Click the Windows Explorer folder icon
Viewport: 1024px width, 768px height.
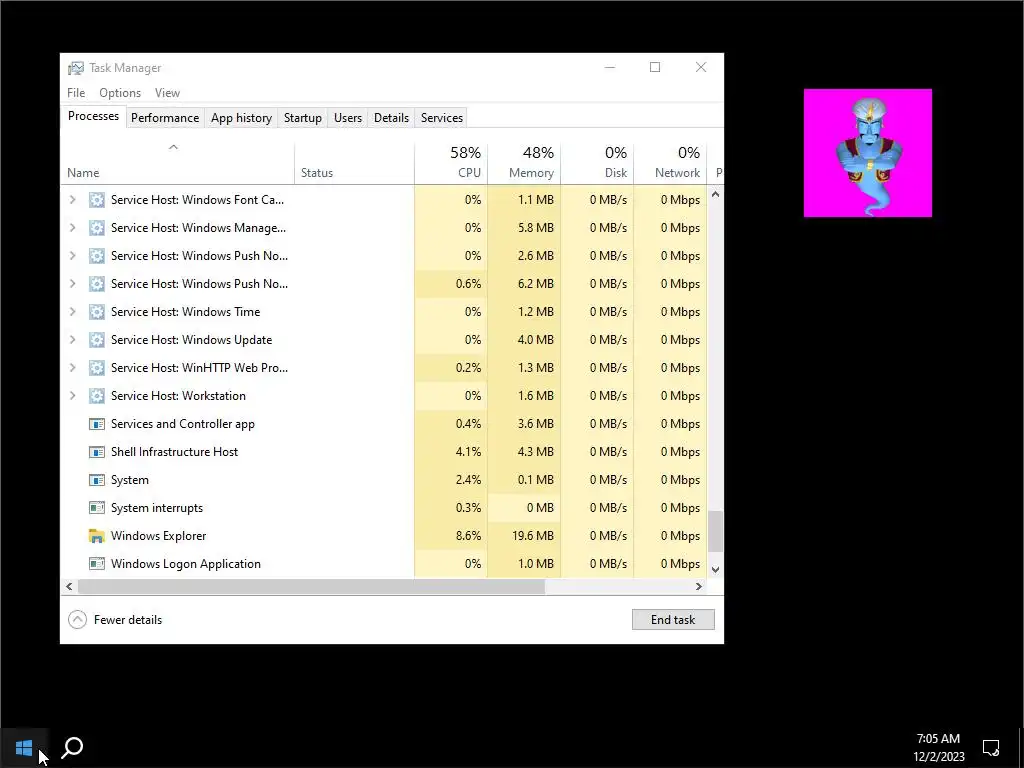point(97,536)
